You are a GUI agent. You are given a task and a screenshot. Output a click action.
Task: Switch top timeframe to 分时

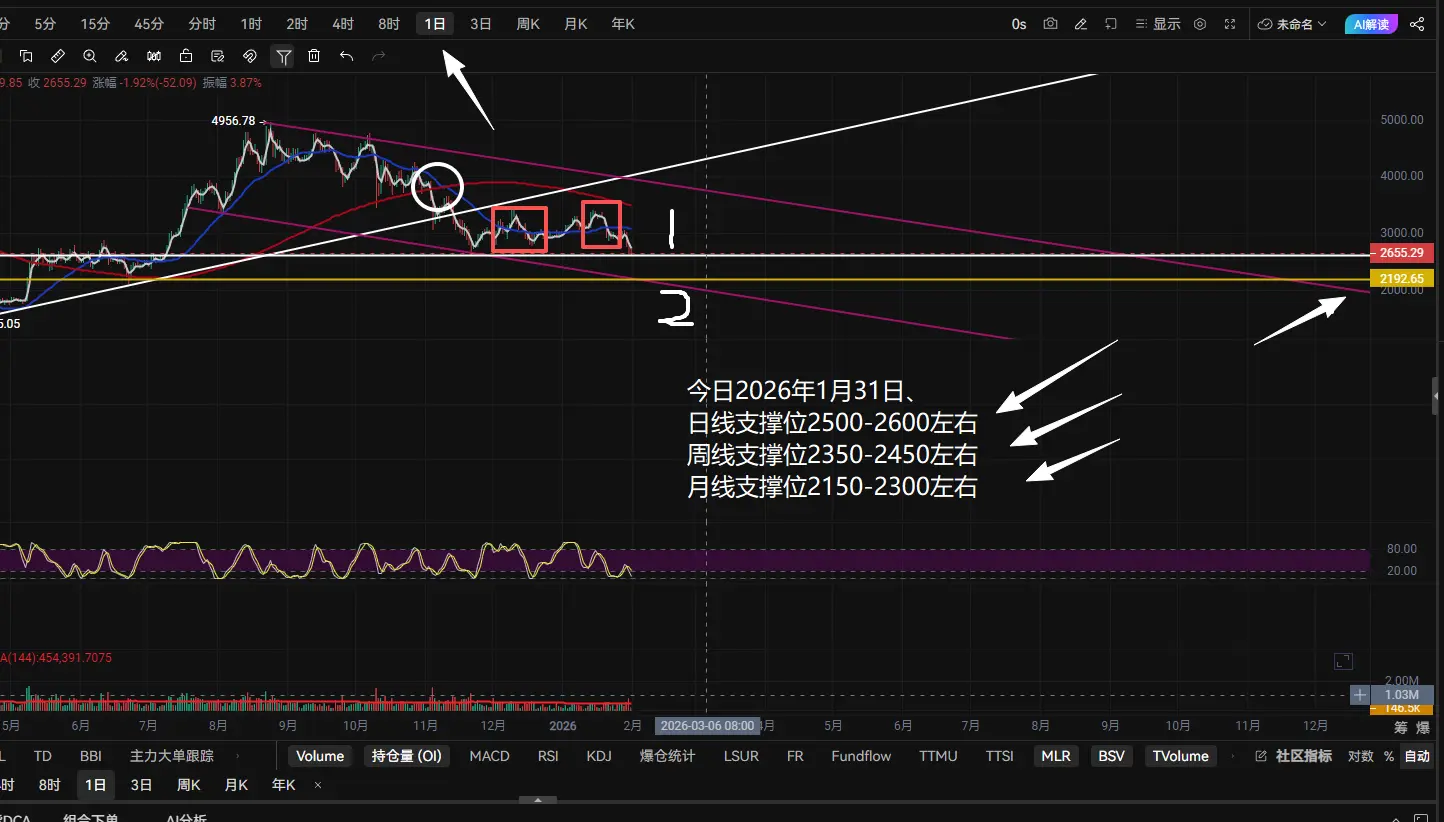click(201, 24)
